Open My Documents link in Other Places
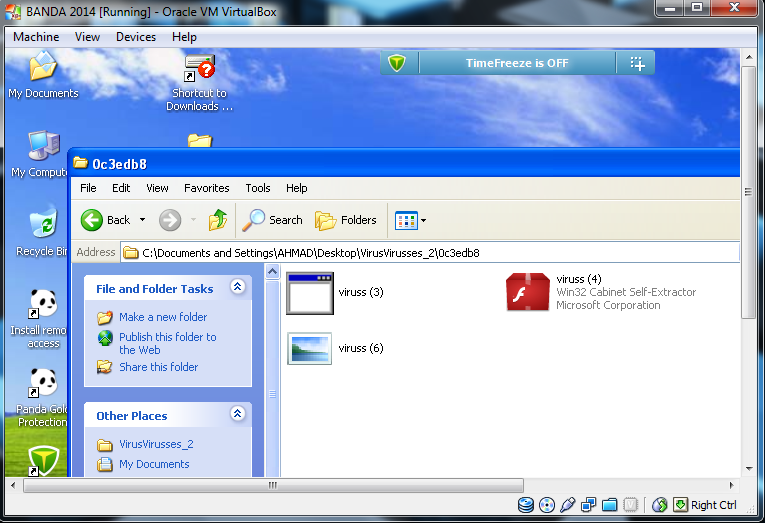This screenshot has width=765, height=523. point(154,464)
